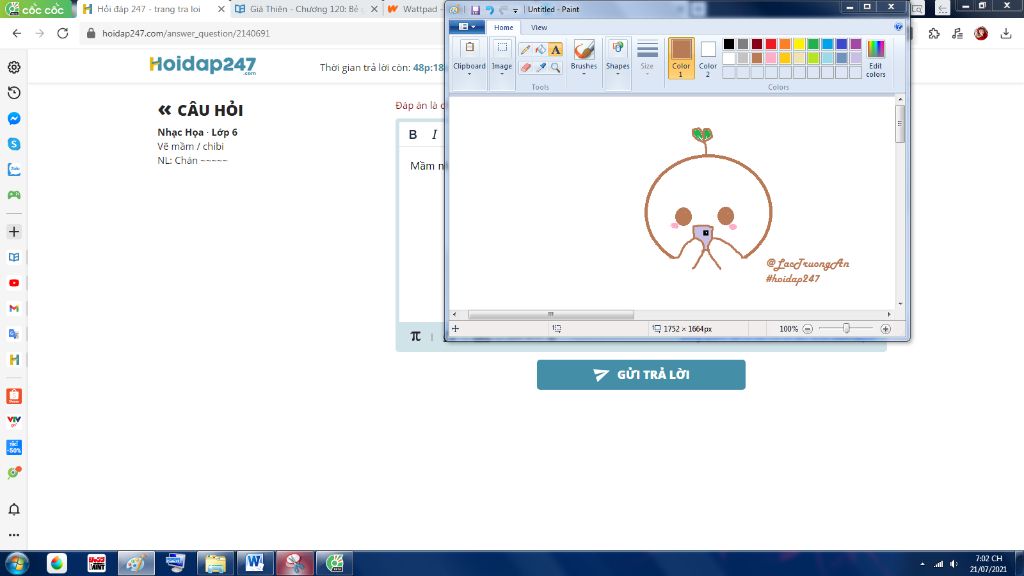Select the Pencil tool in Paint
Screen dimensions: 1024x576
[526, 50]
